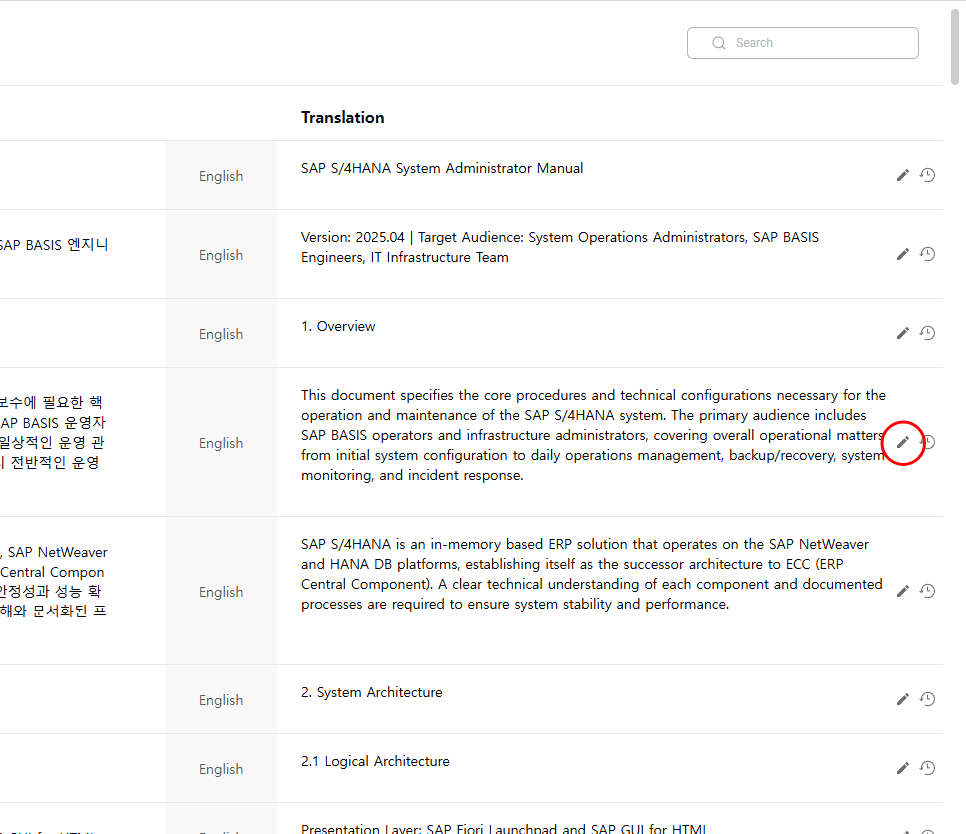
Task: Open history for 'System Administrator Manual' row
Action: click(927, 175)
